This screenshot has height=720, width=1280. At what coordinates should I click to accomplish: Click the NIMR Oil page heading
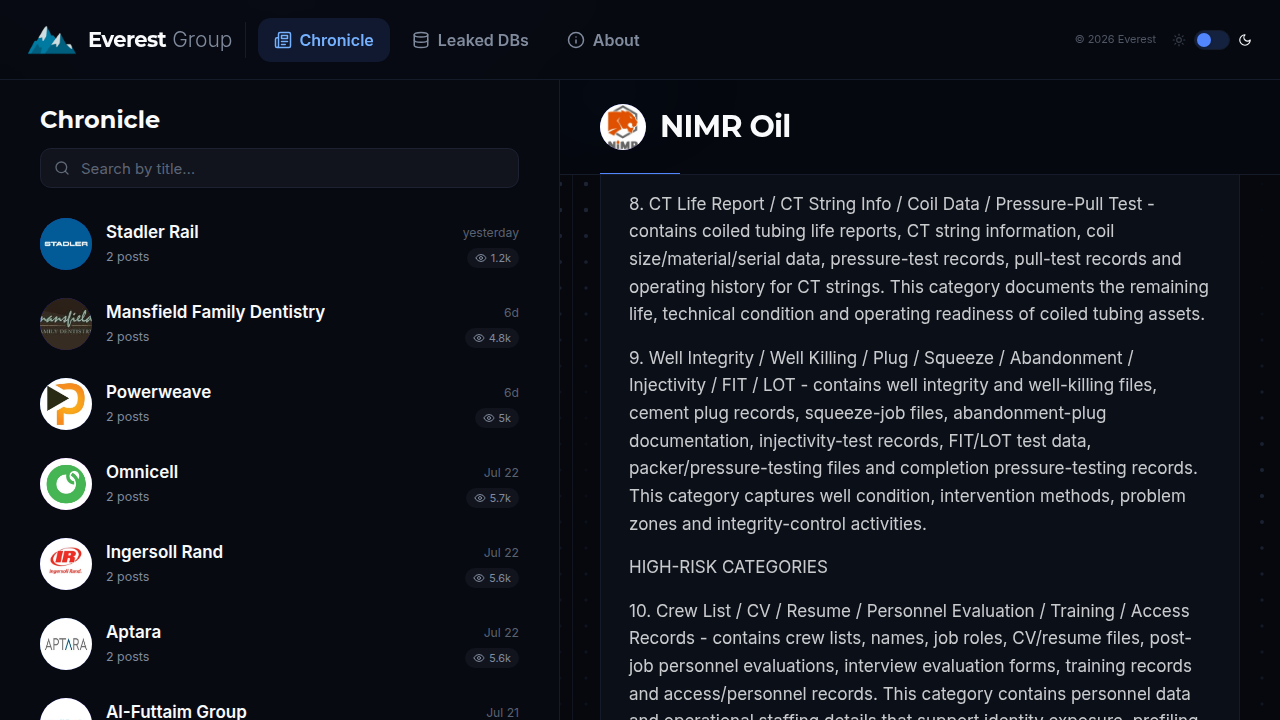pos(725,127)
